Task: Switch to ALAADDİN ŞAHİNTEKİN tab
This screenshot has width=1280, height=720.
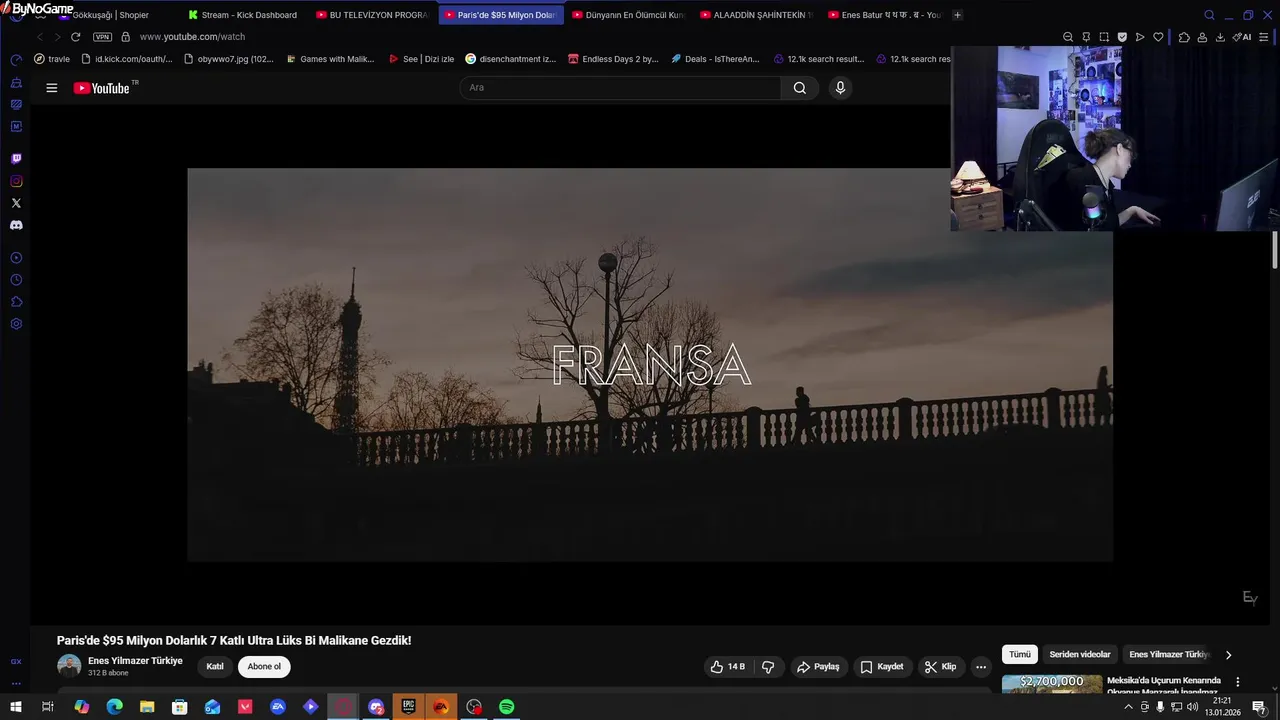Action: (x=756, y=15)
